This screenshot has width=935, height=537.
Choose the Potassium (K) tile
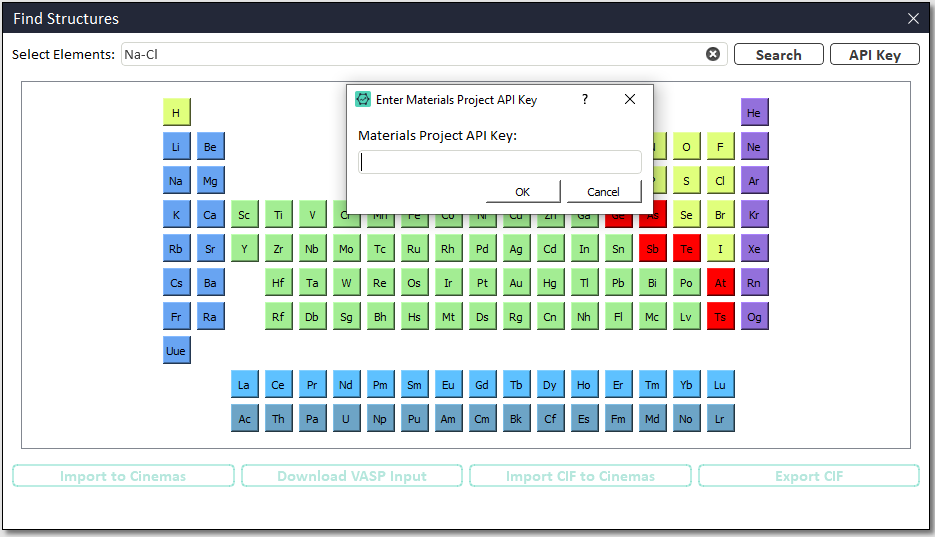pos(177,214)
